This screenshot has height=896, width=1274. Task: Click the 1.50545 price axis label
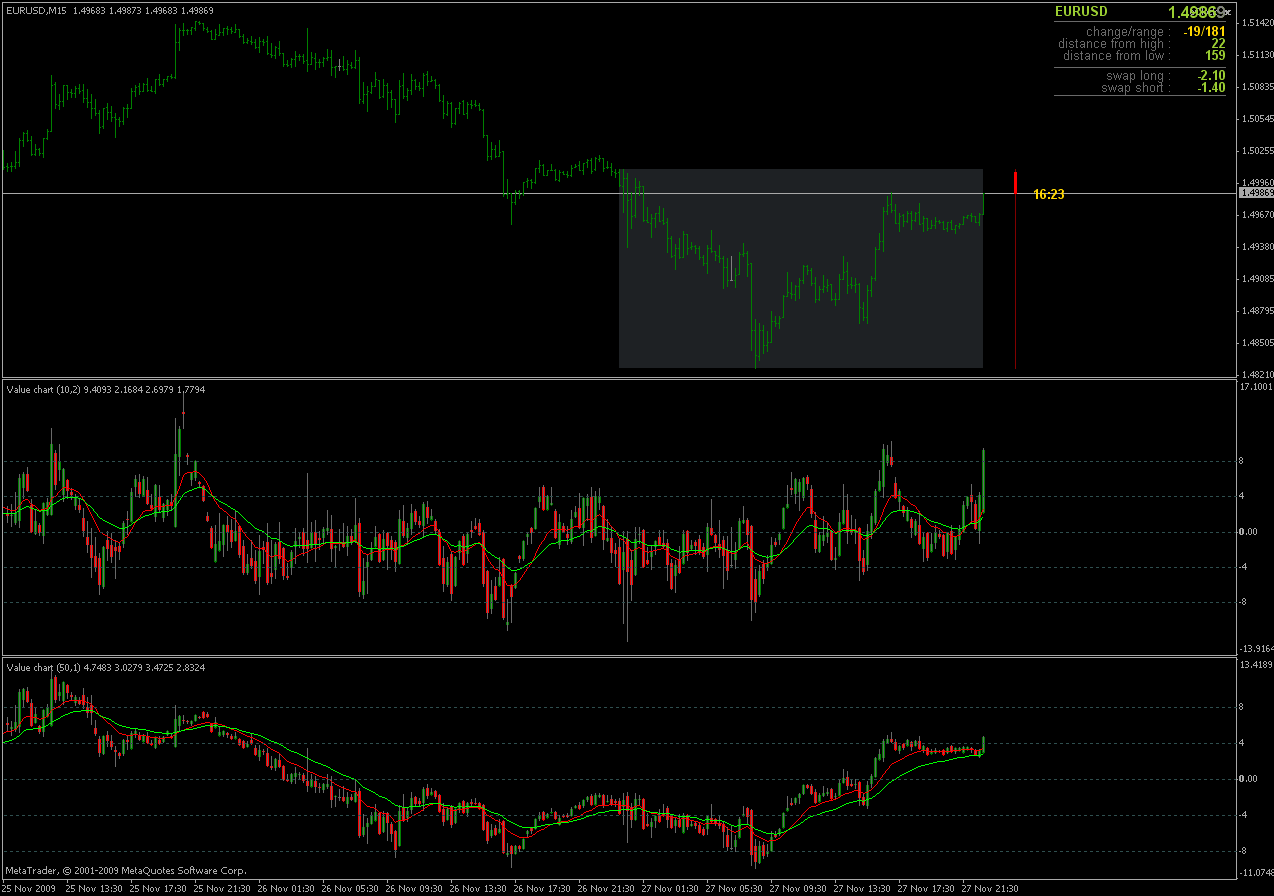(x=1256, y=118)
